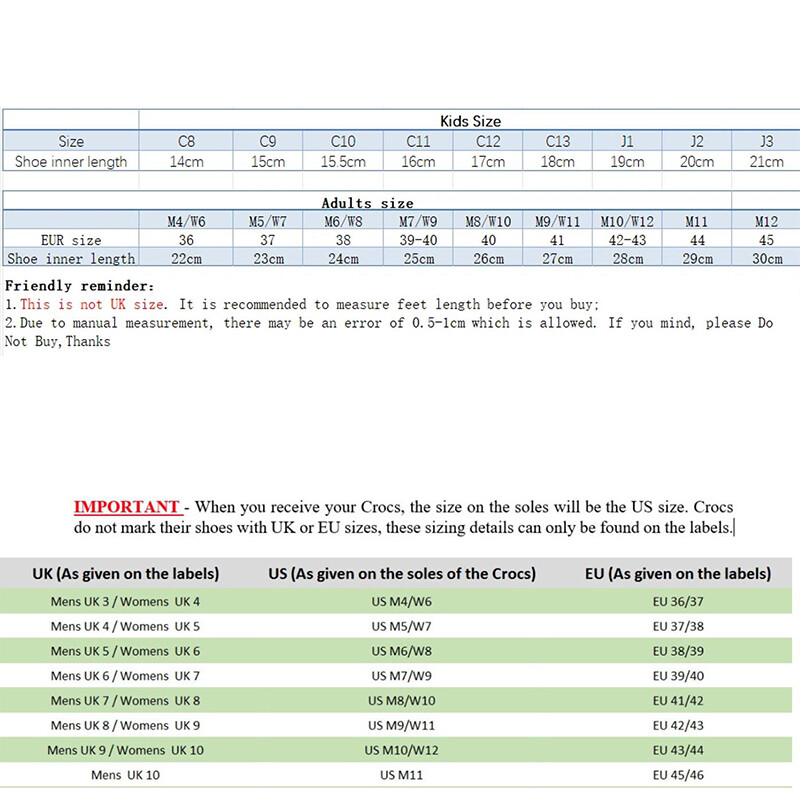Click the red underlined IMPORTANT word
This screenshot has width=800, height=800.
(127, 507)
